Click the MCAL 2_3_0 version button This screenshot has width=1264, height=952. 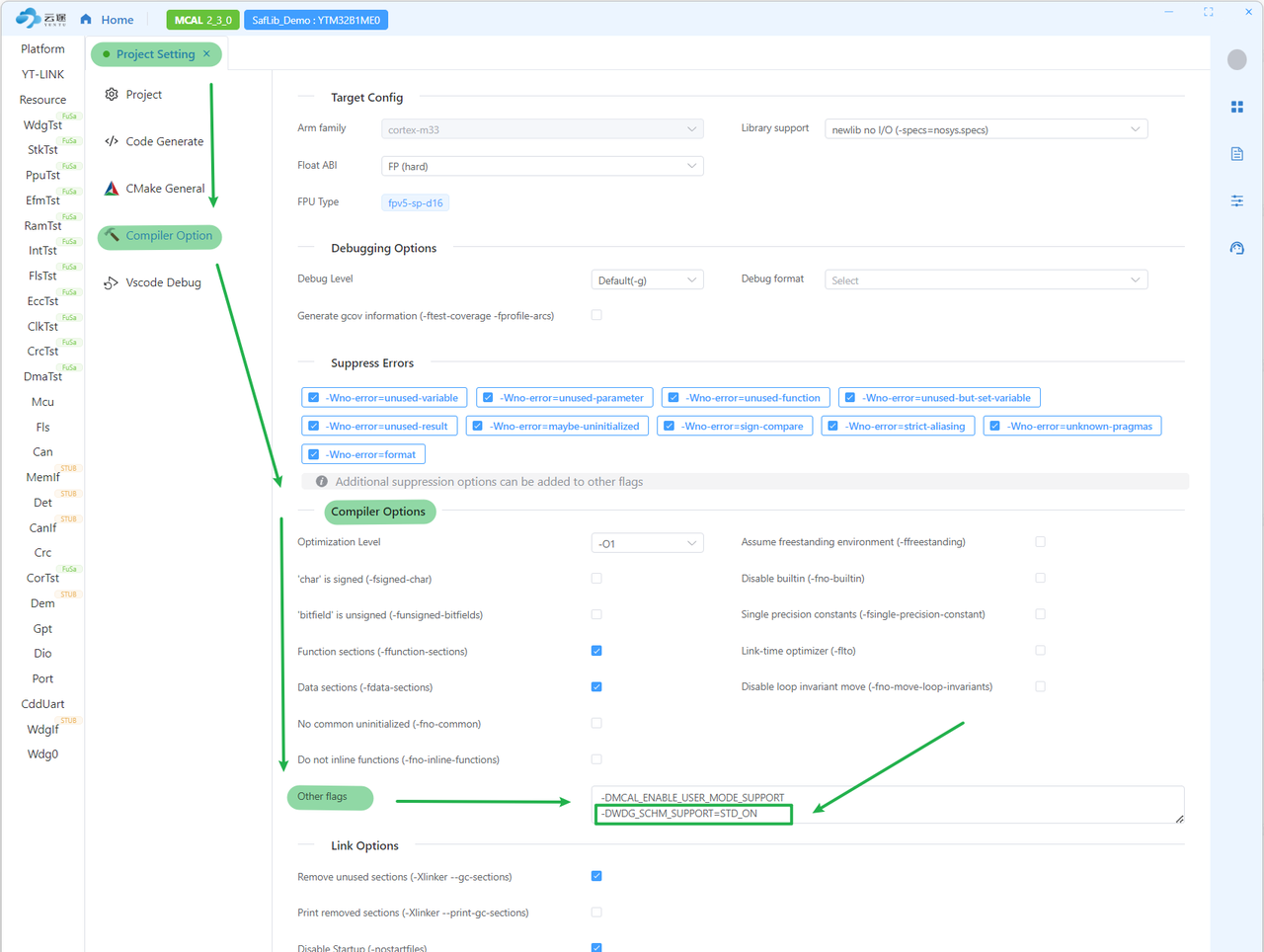(x=202, y=20)
